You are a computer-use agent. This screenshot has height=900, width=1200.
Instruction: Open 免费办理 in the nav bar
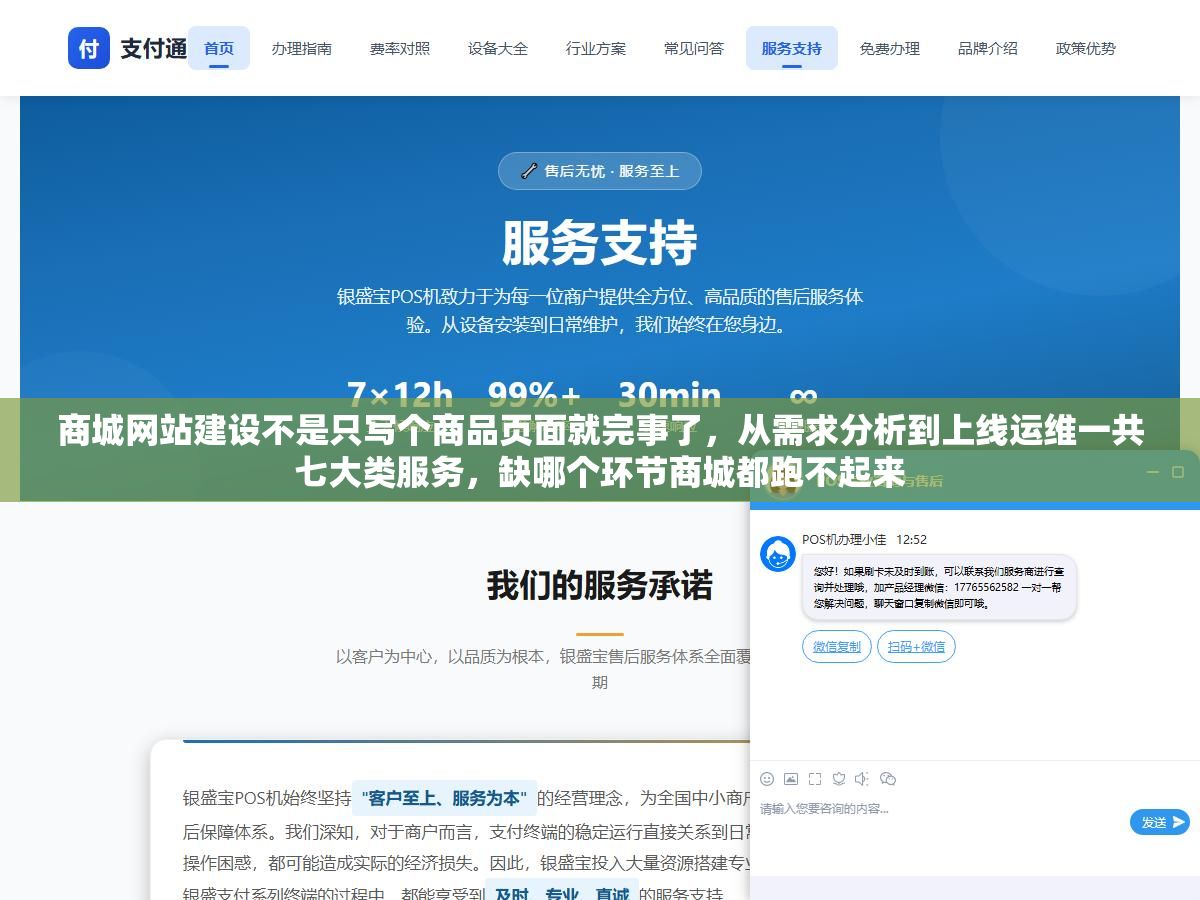890,48
